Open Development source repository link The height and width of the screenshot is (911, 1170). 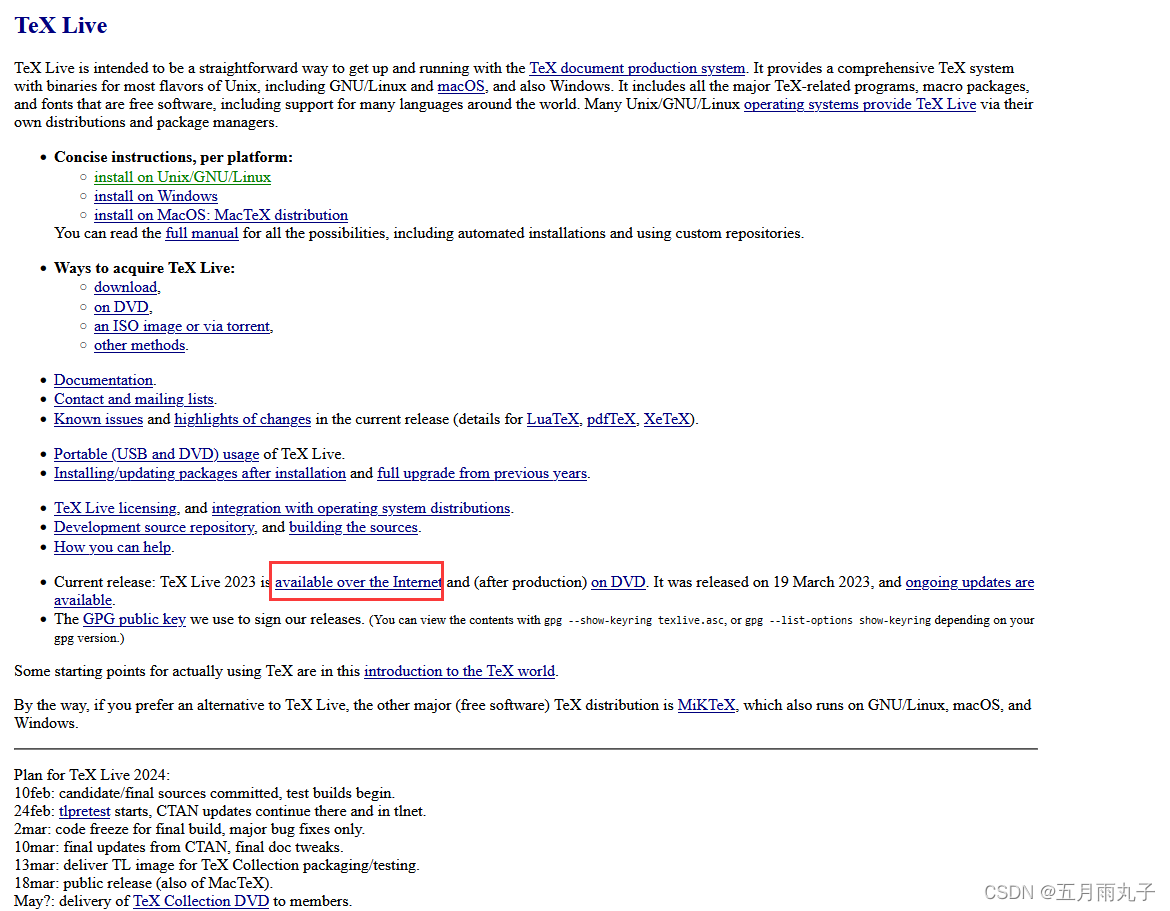(x=154, y=527)
